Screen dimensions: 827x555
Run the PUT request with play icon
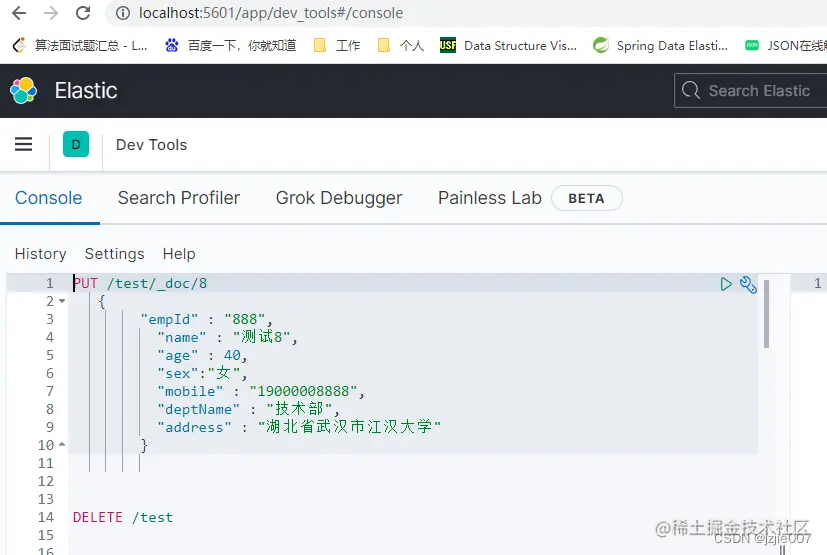click(x=726, y=284)
